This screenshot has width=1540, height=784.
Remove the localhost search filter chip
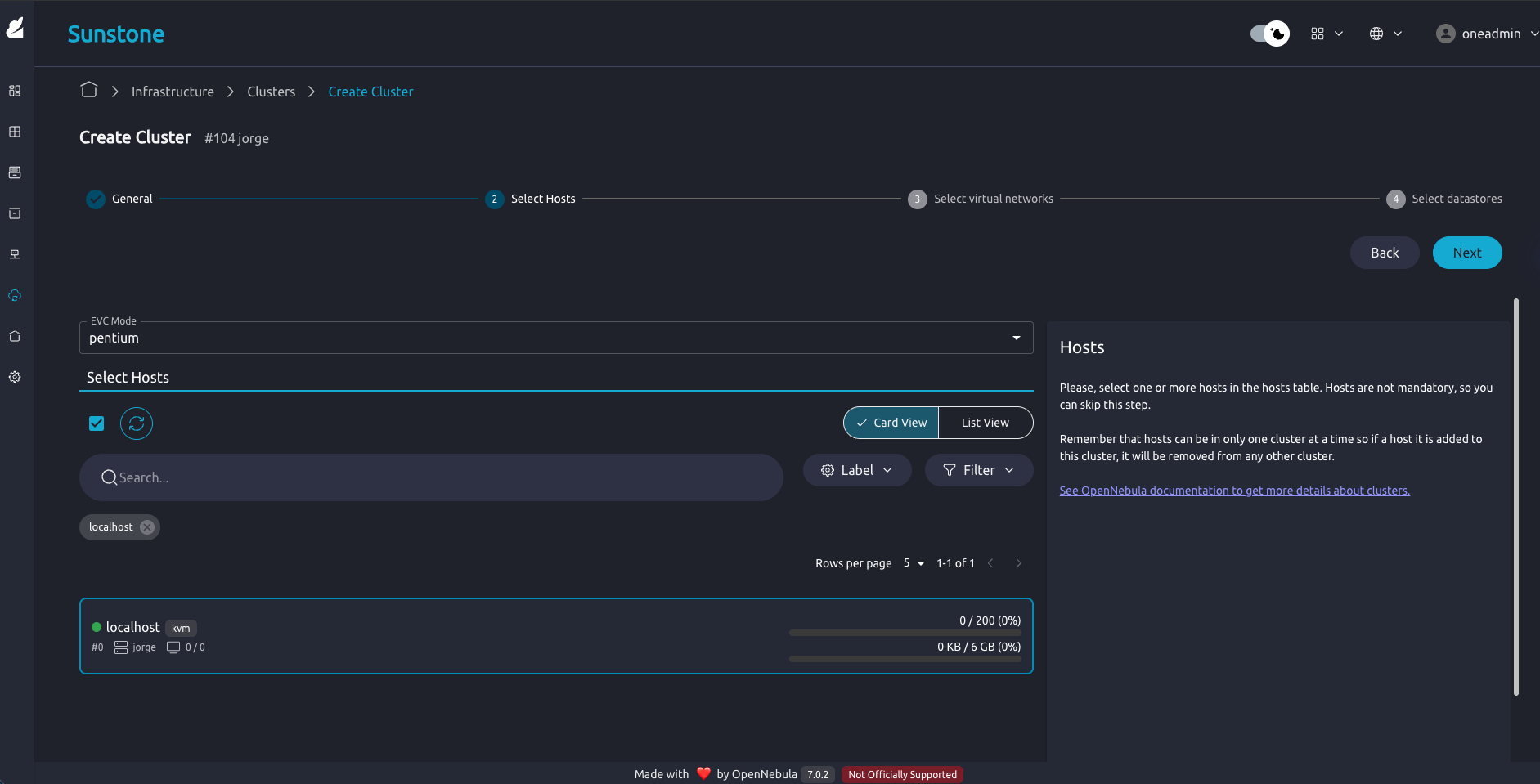(x=146, y=526)
